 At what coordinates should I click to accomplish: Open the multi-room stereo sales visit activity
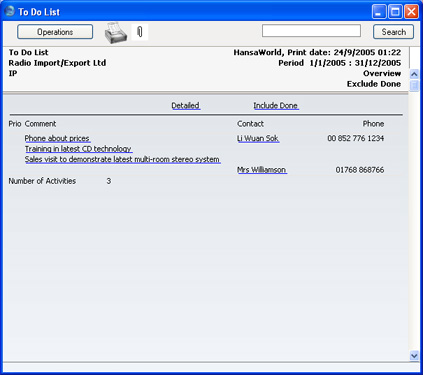click(122, 160)
